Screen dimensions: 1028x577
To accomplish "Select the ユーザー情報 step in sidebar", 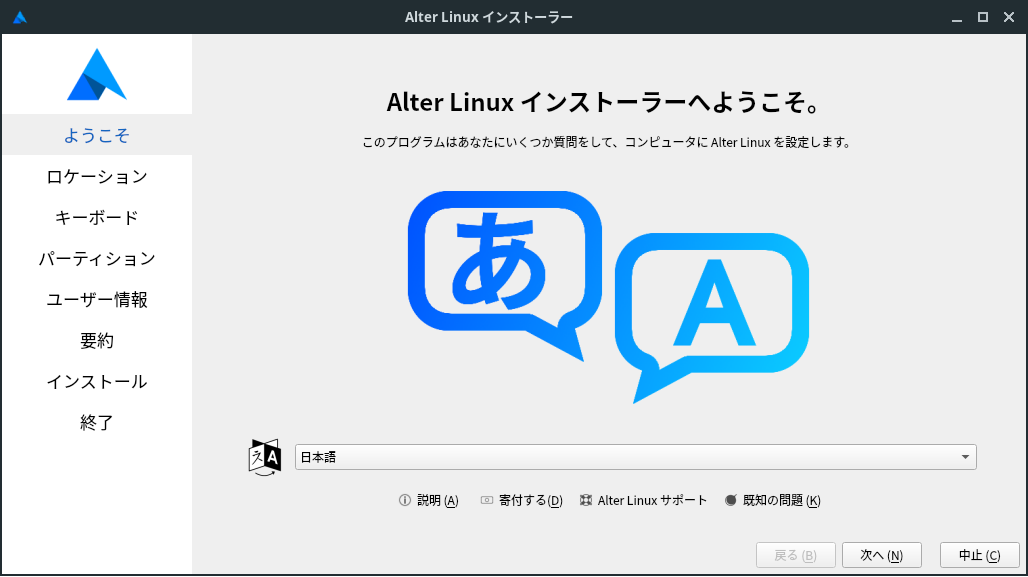I will (97, 300).
